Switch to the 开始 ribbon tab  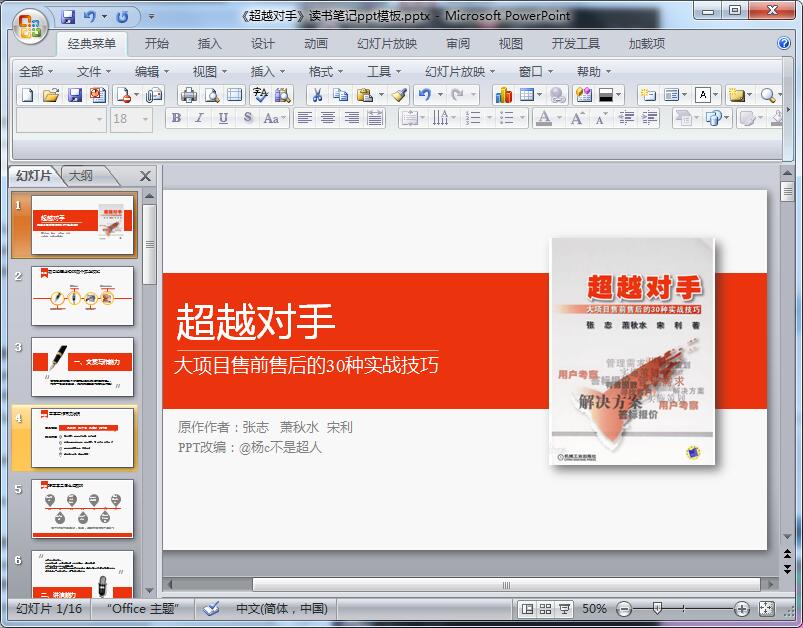[x=156, y=44]
